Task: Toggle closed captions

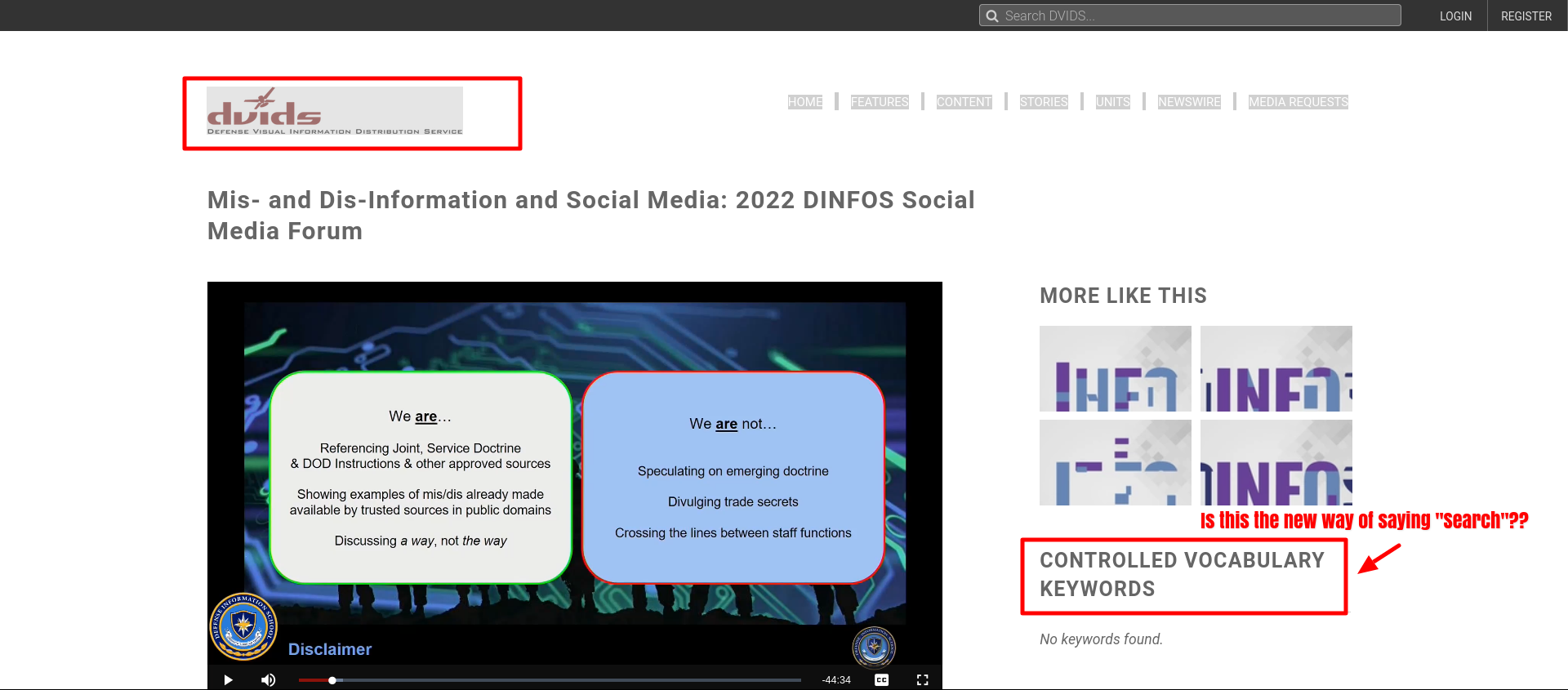Action: click(882, 679)
